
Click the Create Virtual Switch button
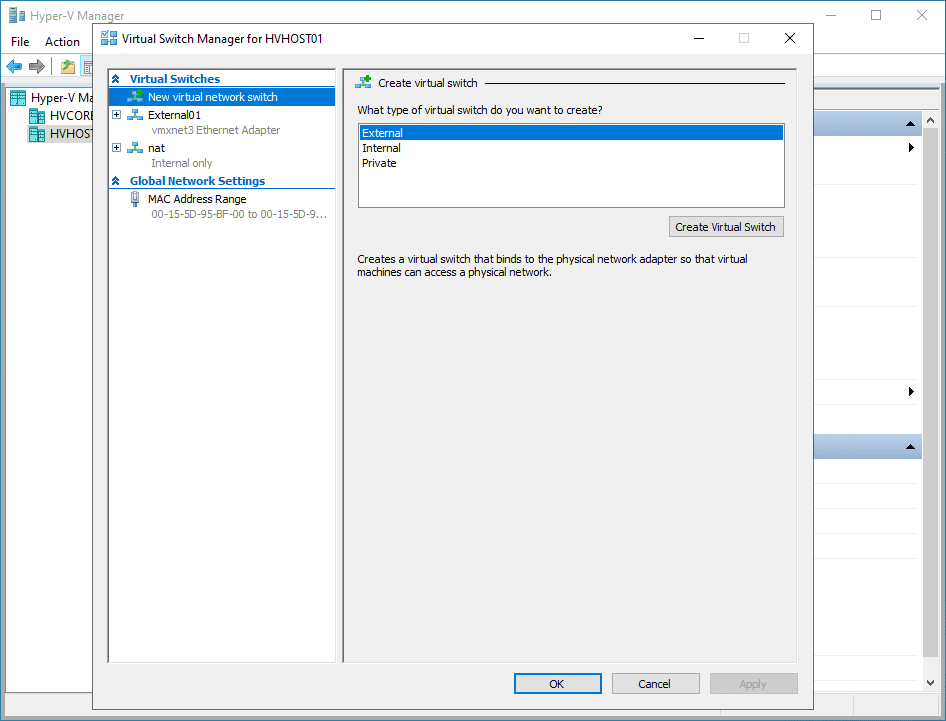click(x=726, y=227)
